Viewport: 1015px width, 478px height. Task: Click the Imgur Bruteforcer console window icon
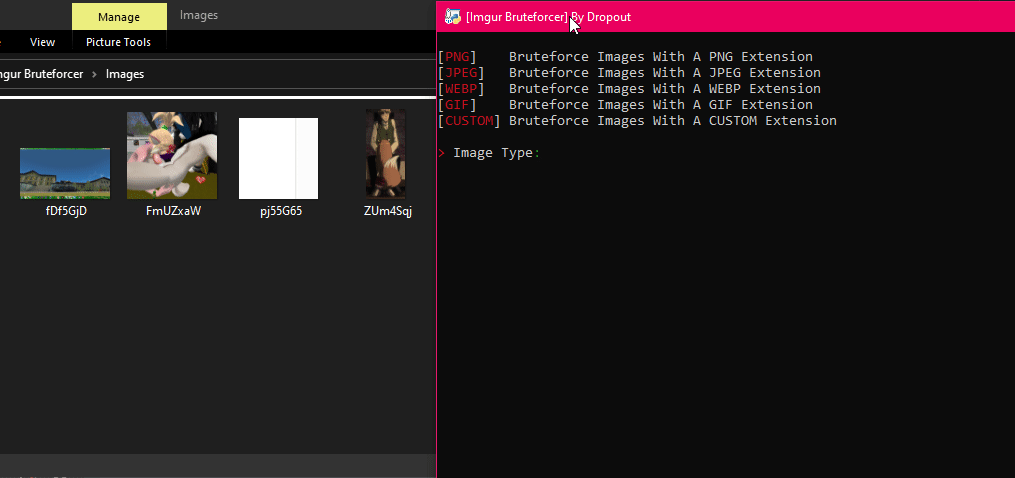click(x=452, y=17)
